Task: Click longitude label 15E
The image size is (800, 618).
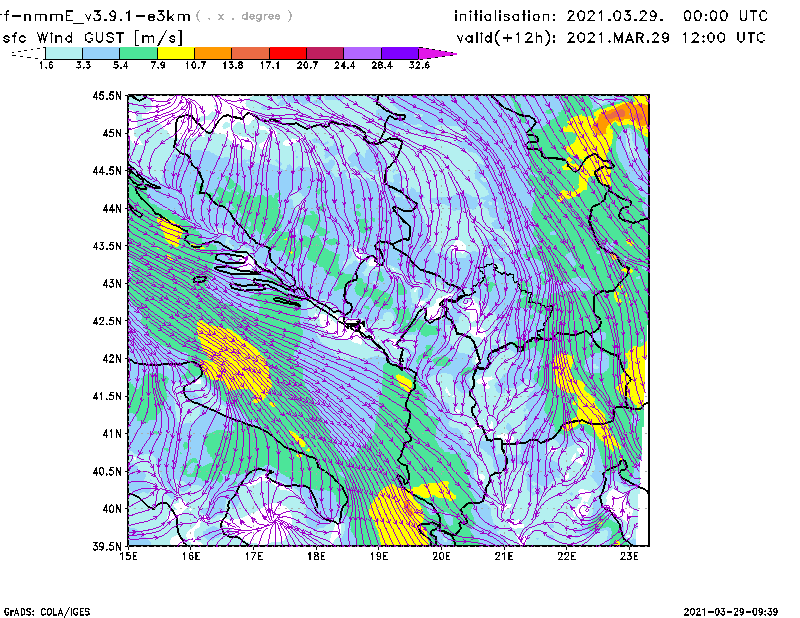Action: pyautogui.click(x=129, y=556)
